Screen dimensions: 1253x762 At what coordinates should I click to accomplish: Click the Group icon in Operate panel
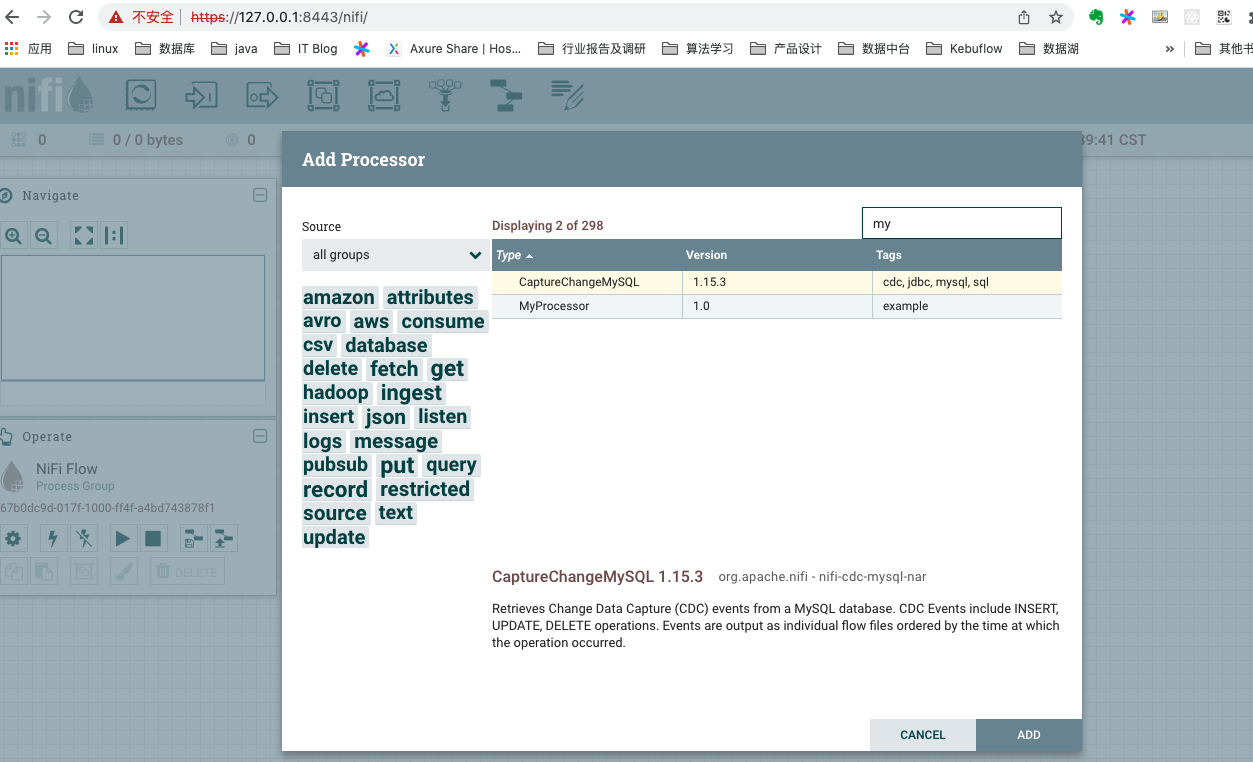tap(84, 572)
